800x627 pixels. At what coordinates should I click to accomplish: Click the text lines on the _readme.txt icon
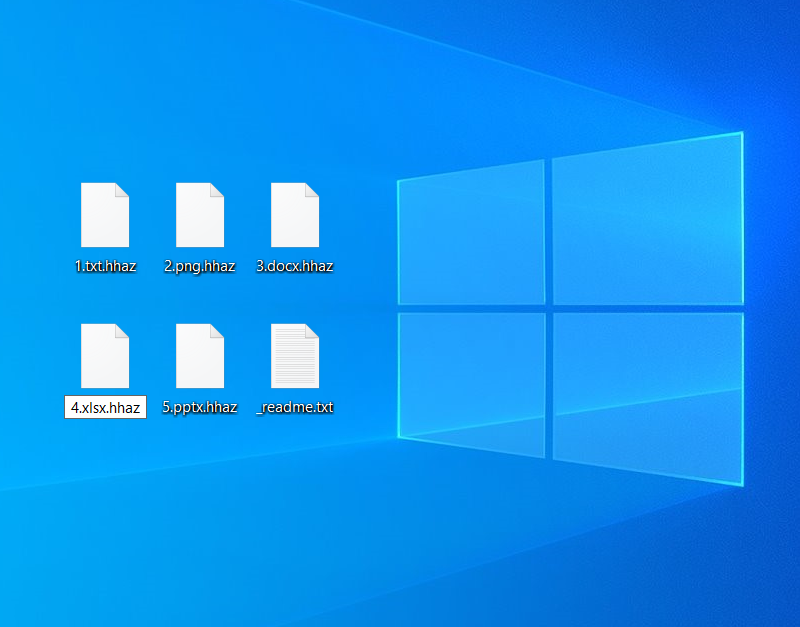click(x=293, y=360)
